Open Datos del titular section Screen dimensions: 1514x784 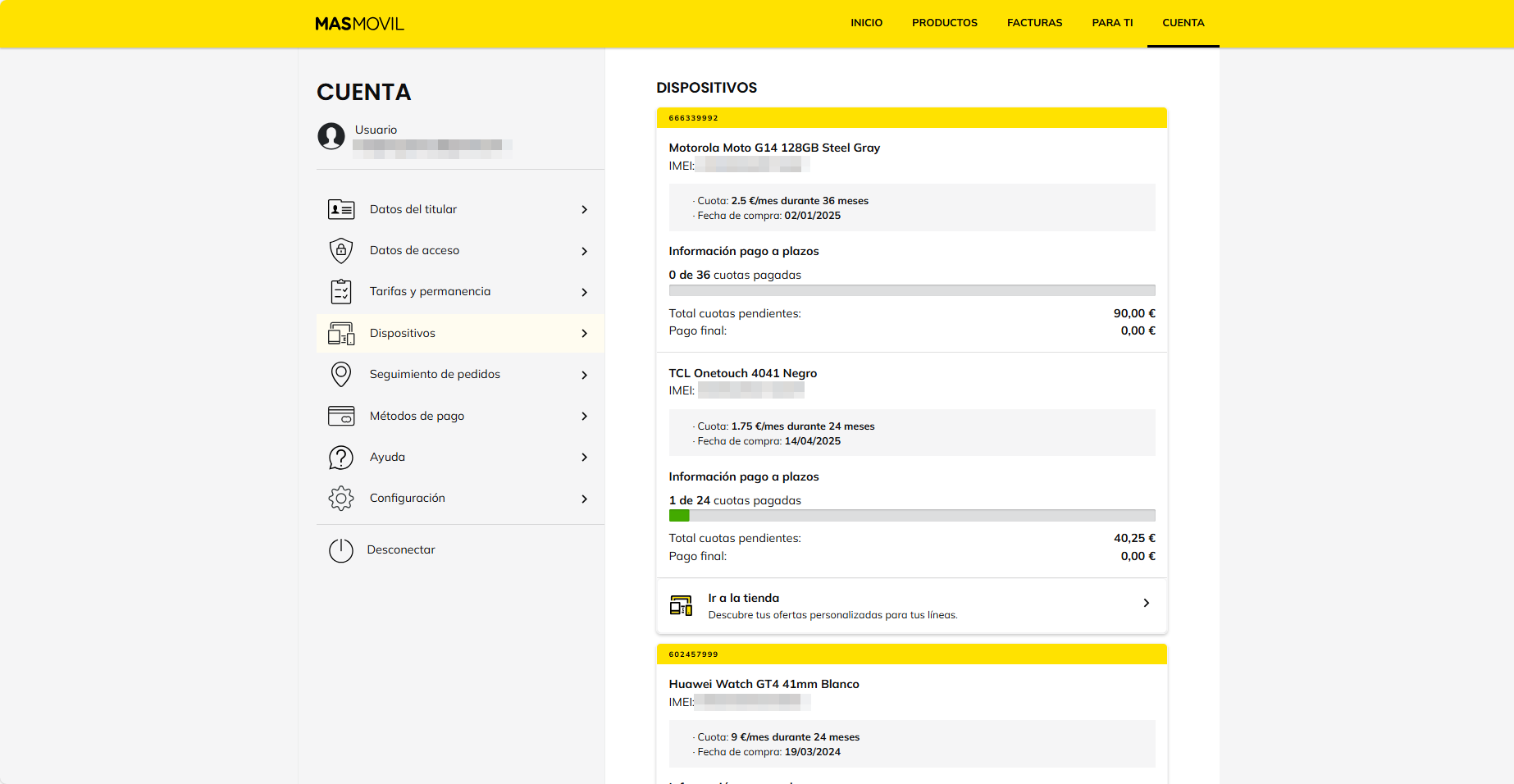[x=460, y=209]
